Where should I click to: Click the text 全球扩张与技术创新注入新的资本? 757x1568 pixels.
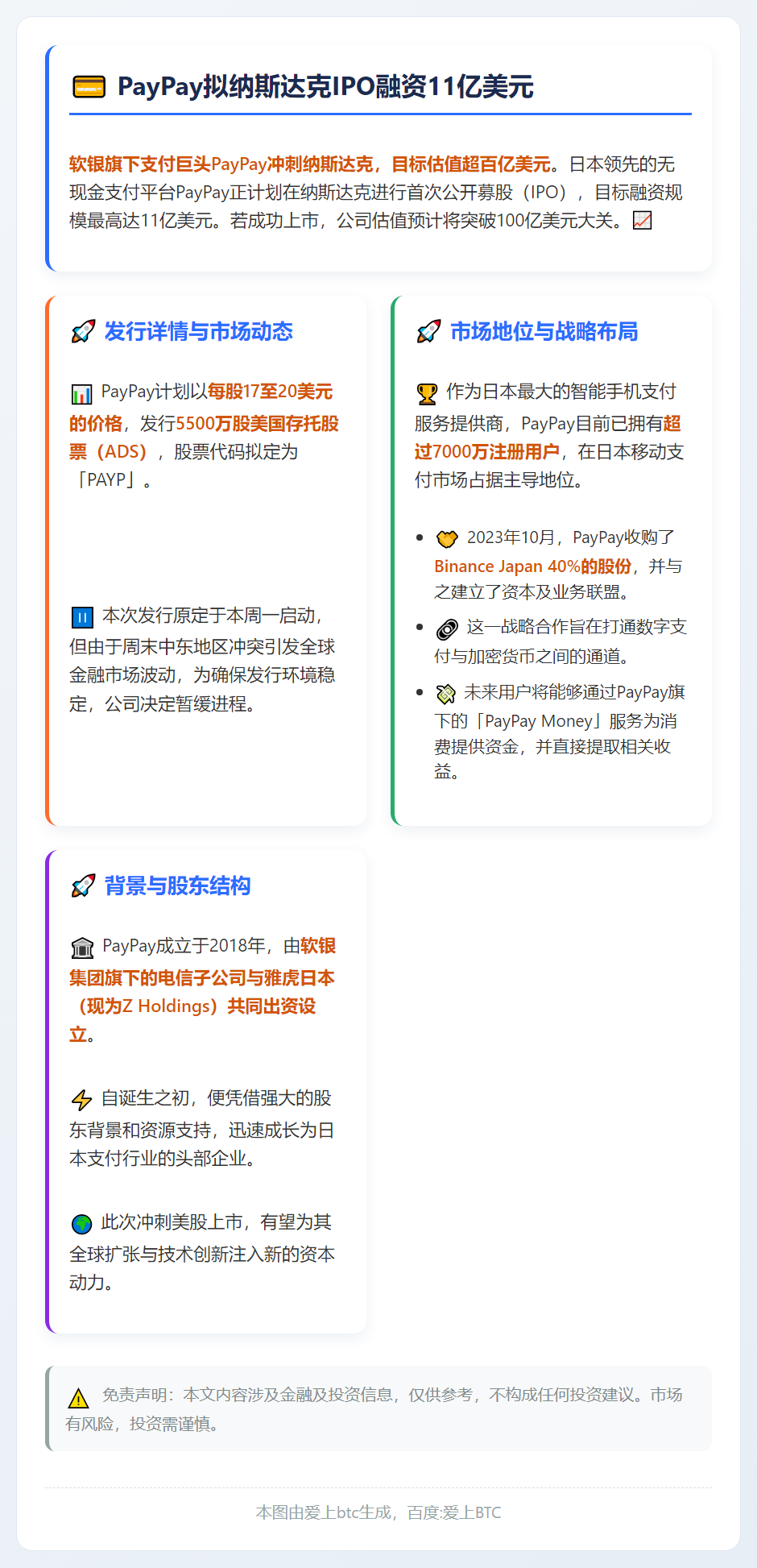202,1255
